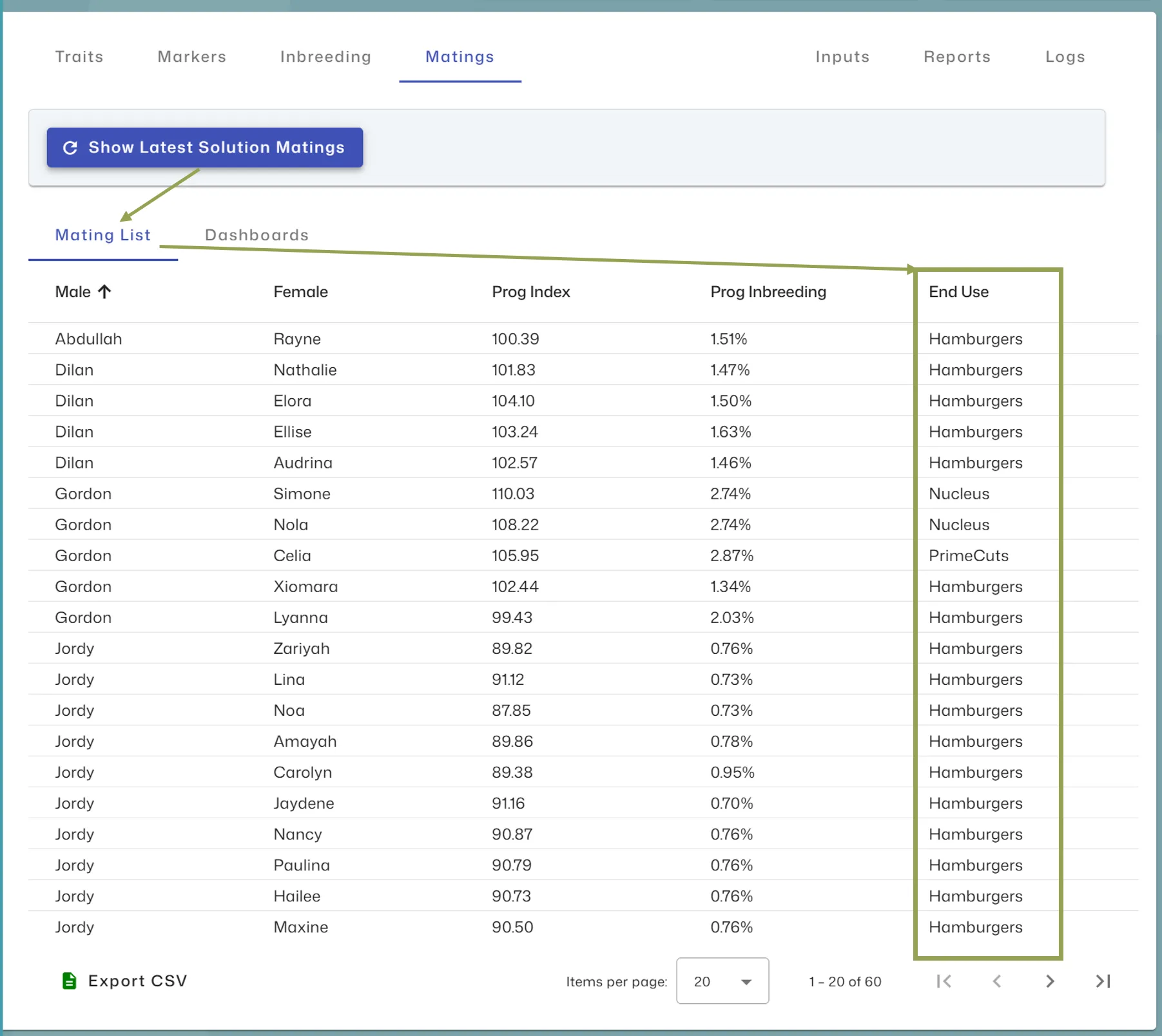Click Prog Index value 110.03

[x=513, y=494]
